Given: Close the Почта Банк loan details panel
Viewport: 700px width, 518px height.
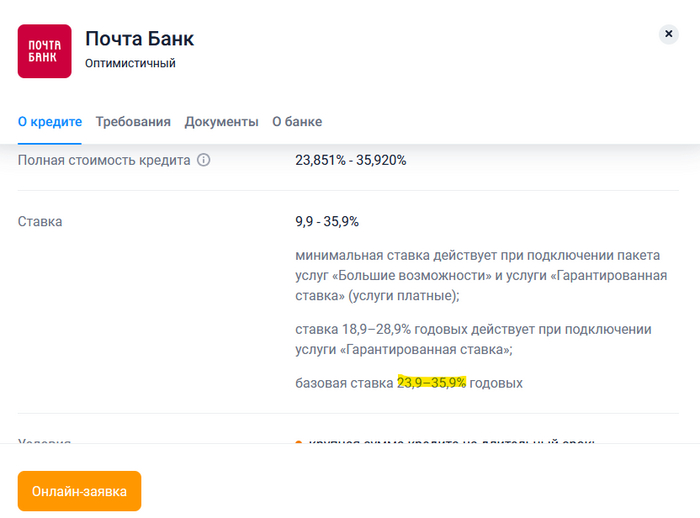Looking at the screenshot, I should [x=669, y=34].
